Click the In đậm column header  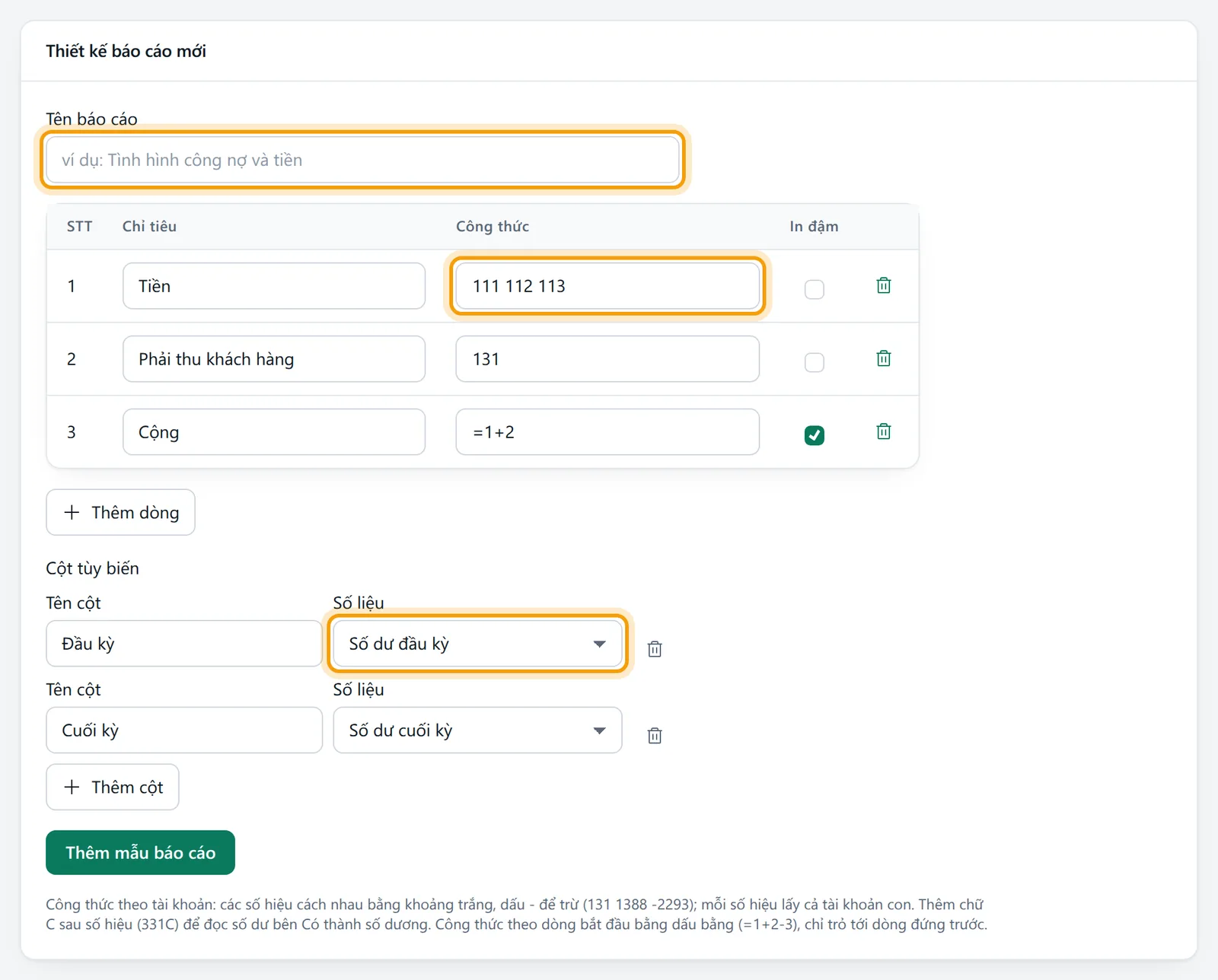pos(814,226)
